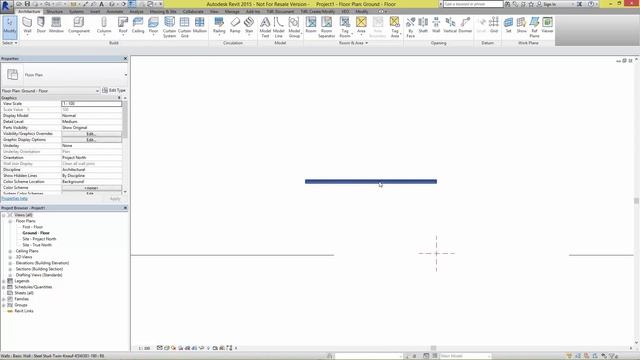The width and height of the screenshot is (640, 360).
Task: Select the Grid datum tool
Action: pos(494,25)
